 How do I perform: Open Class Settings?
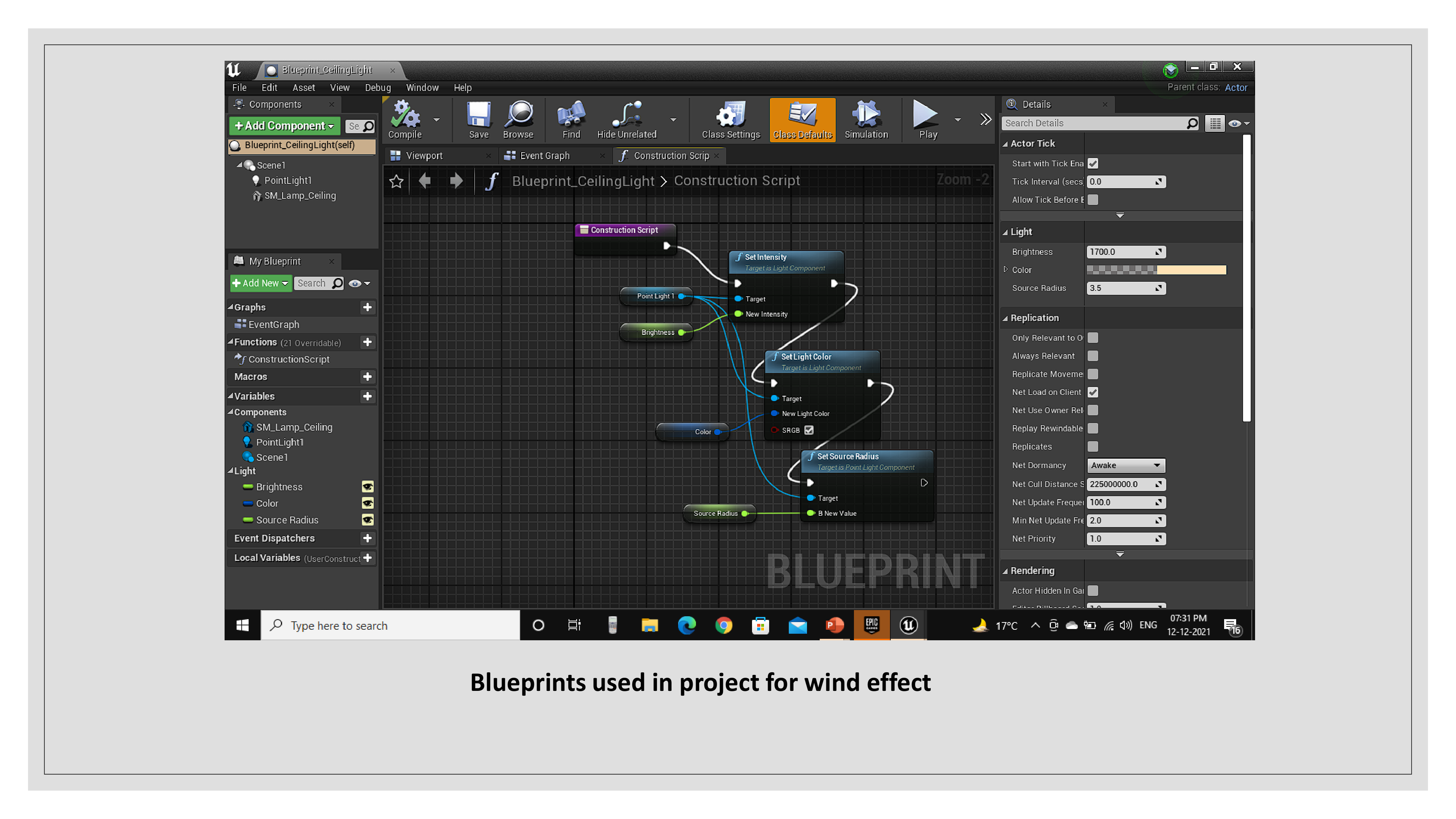click(x=730, y=119)
